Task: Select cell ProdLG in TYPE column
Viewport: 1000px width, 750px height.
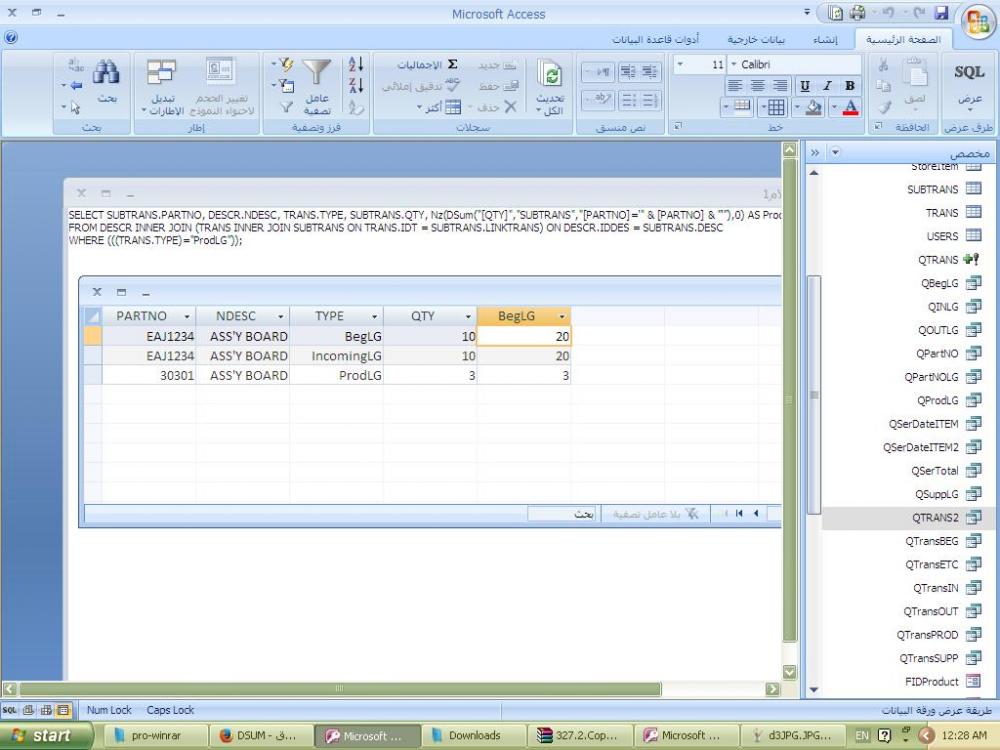Action: coord(336,375)
